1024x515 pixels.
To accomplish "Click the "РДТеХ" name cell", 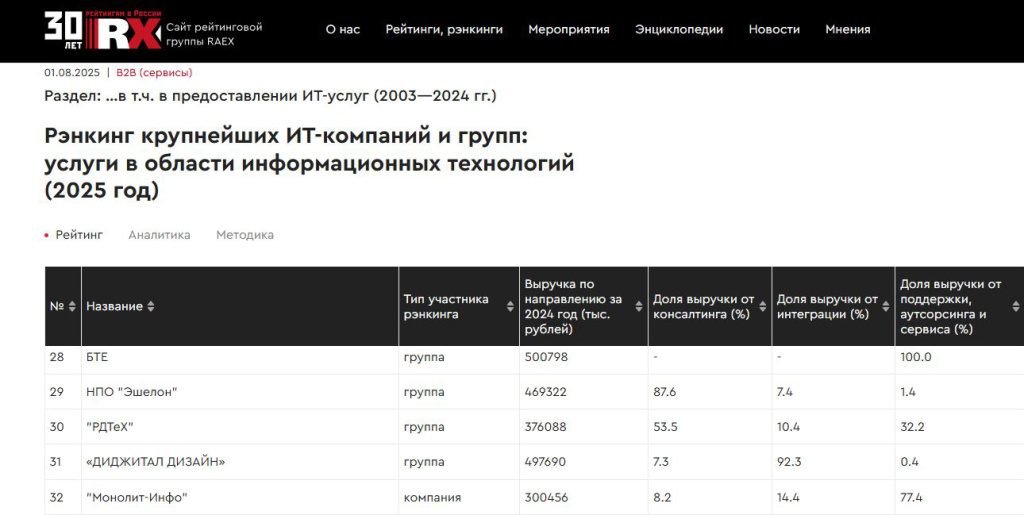I will click(x=240, y=427).
